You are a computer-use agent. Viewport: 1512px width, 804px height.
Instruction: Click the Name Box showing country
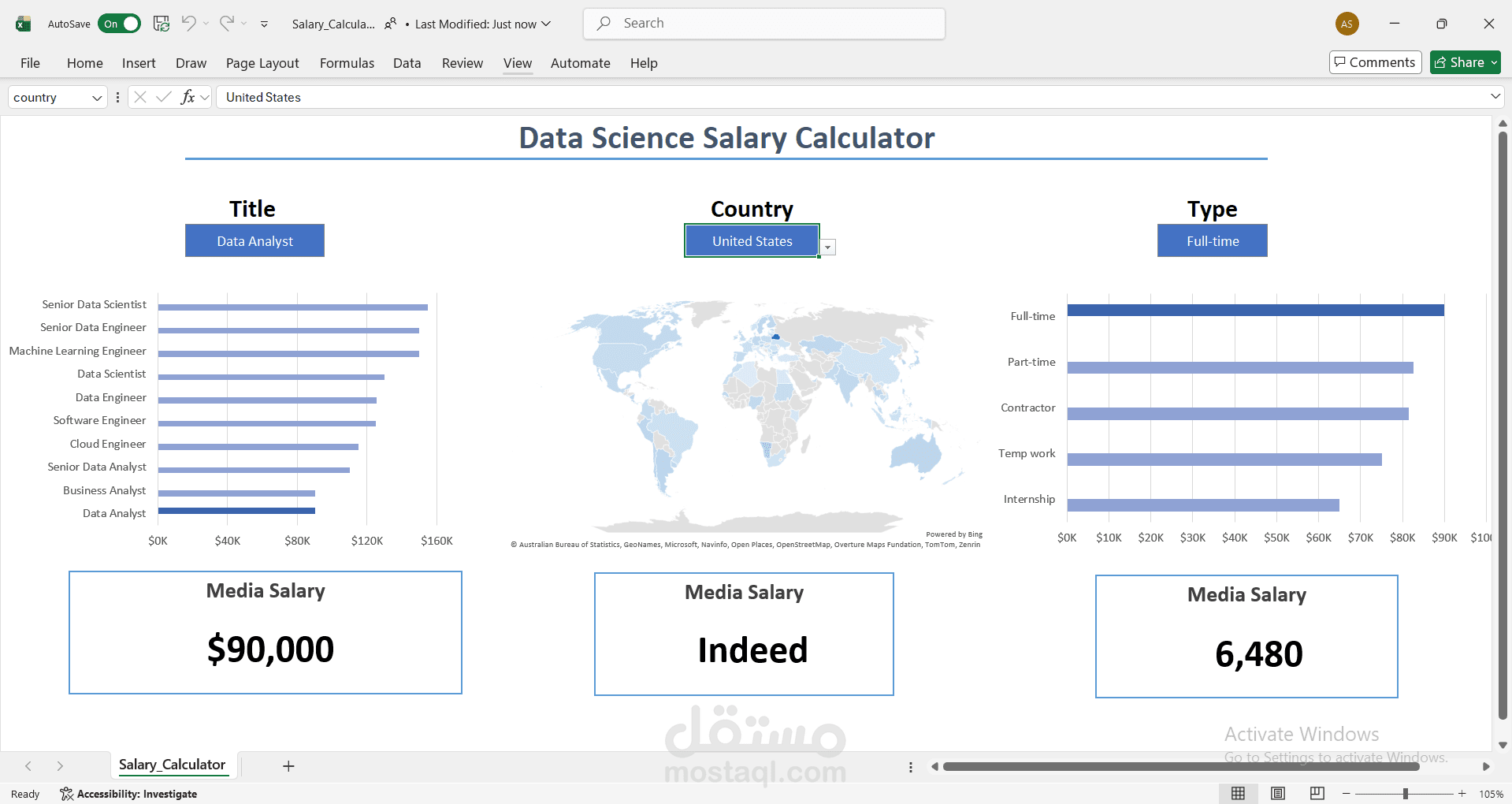49,98
